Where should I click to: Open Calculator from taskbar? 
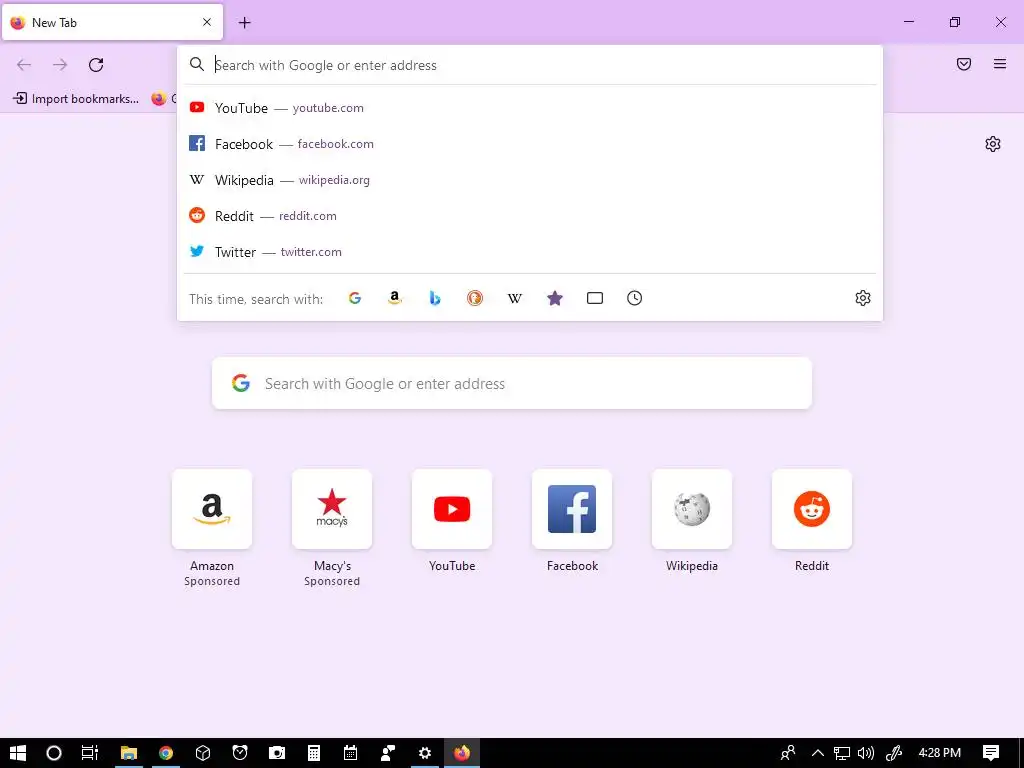click(313, 753)
